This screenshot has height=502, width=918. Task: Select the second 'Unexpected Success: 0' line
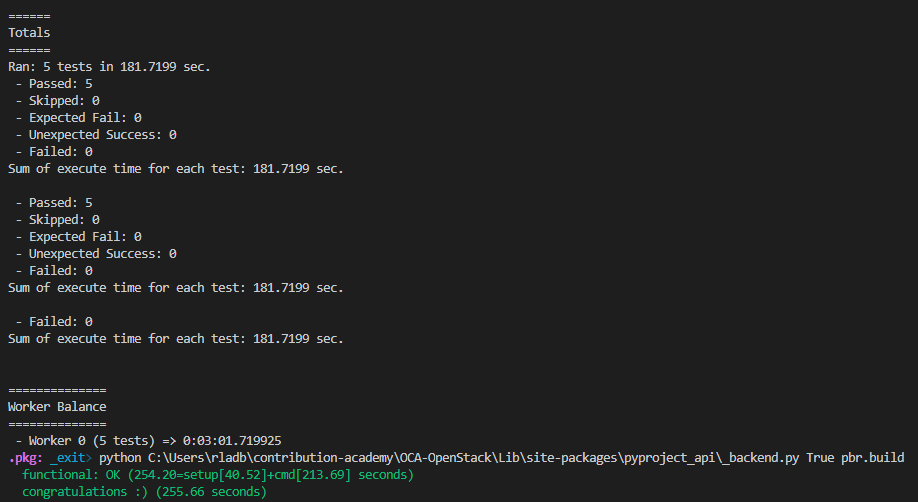96,254
